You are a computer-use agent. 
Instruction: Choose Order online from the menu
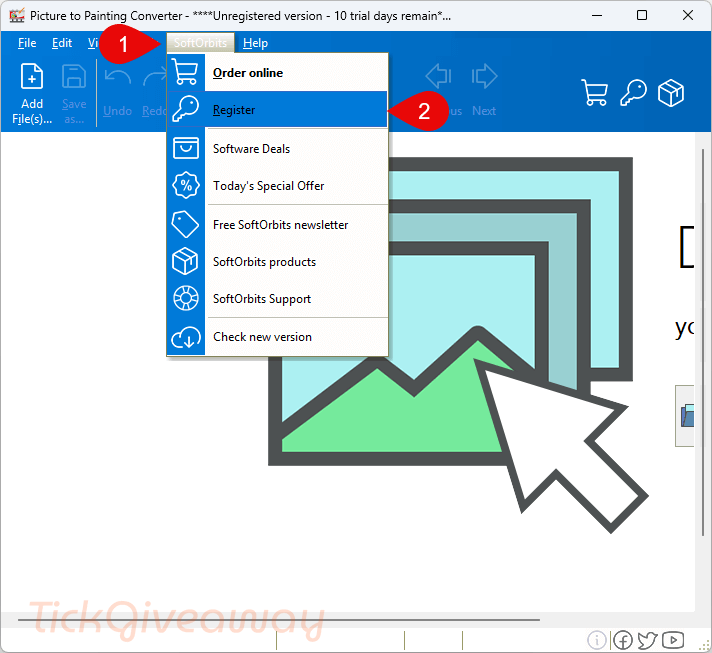(277, 73)
